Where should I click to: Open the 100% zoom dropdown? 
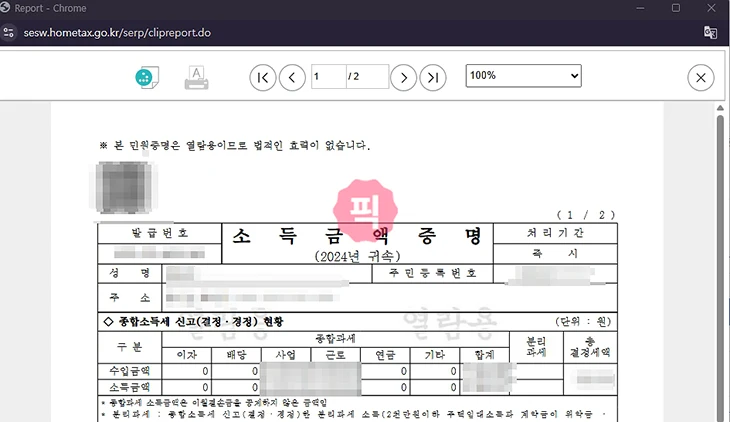coord(523,75)
